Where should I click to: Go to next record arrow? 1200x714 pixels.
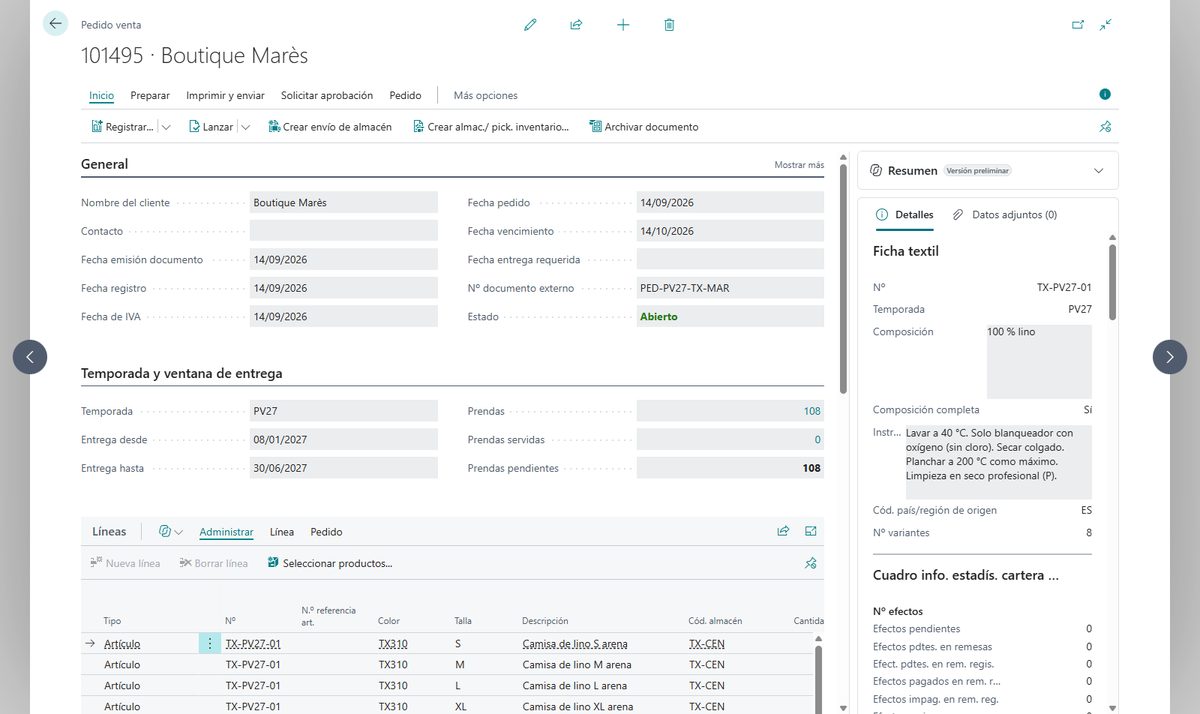1170,357
